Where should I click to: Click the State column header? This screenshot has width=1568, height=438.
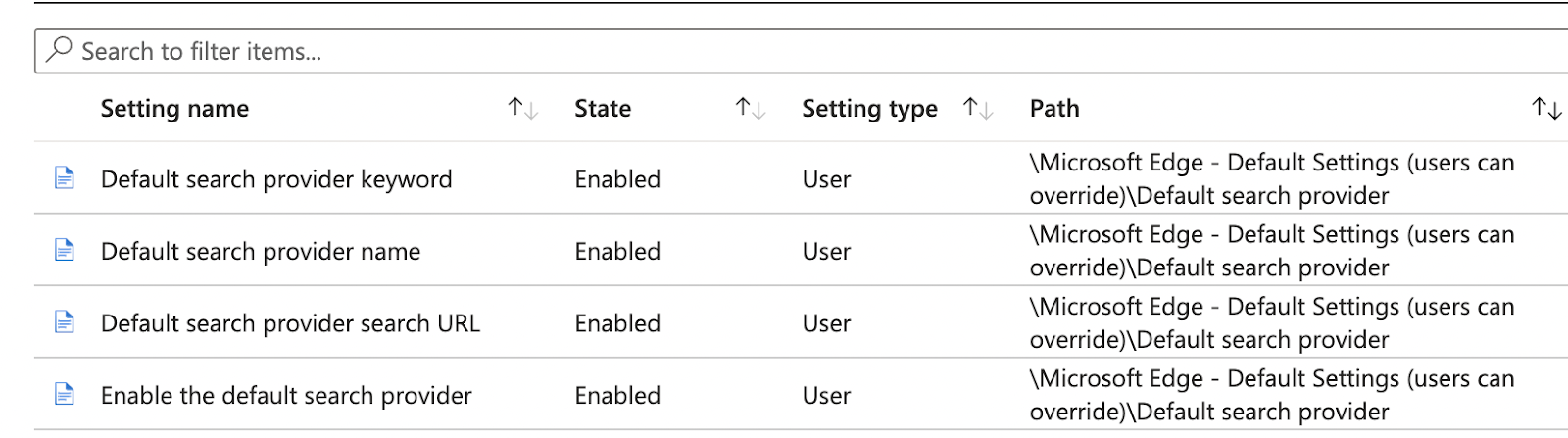click(603, 109)
